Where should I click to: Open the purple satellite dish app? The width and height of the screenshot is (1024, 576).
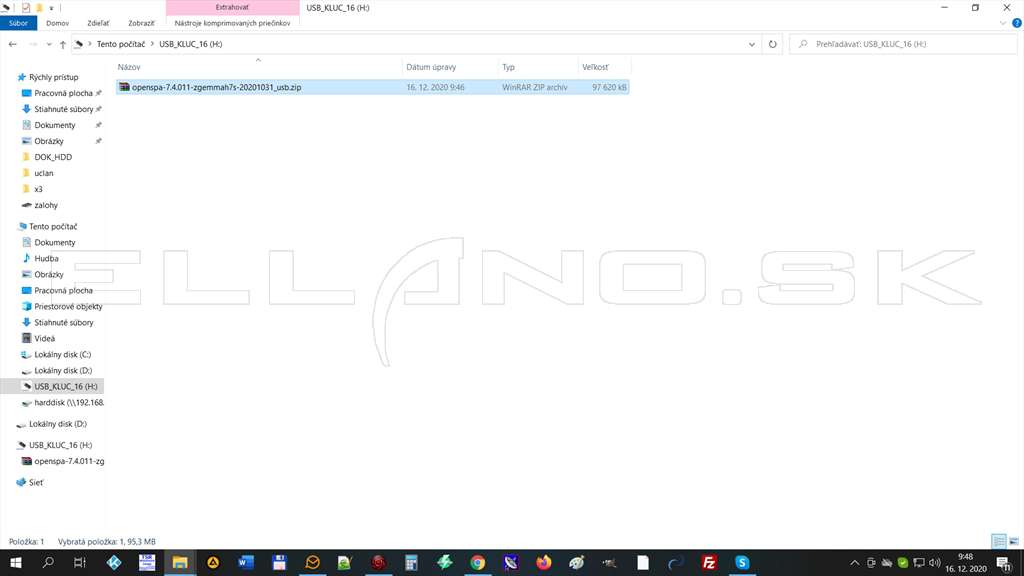coord(511,562)
